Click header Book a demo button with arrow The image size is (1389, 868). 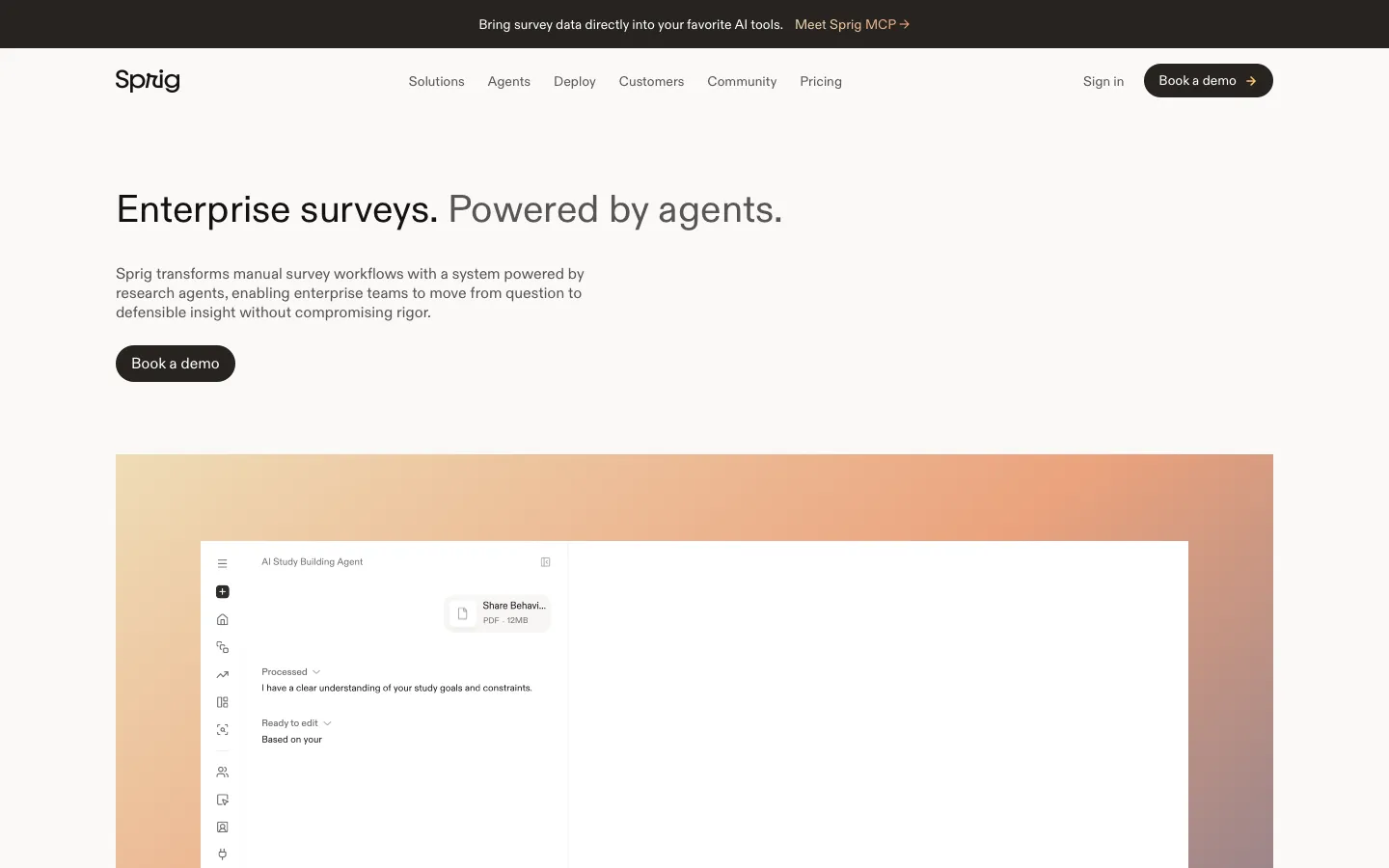coord(1208,81)
